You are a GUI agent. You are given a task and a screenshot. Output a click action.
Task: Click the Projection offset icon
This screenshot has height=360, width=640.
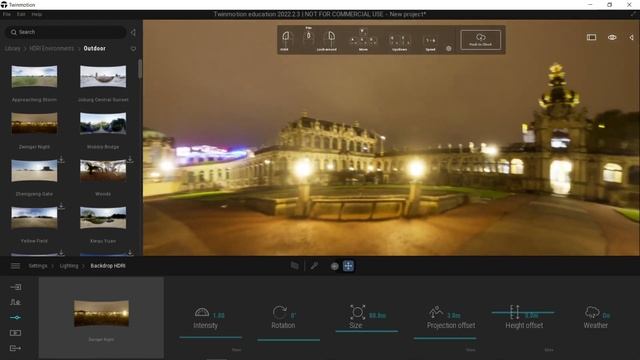(436, 312)
